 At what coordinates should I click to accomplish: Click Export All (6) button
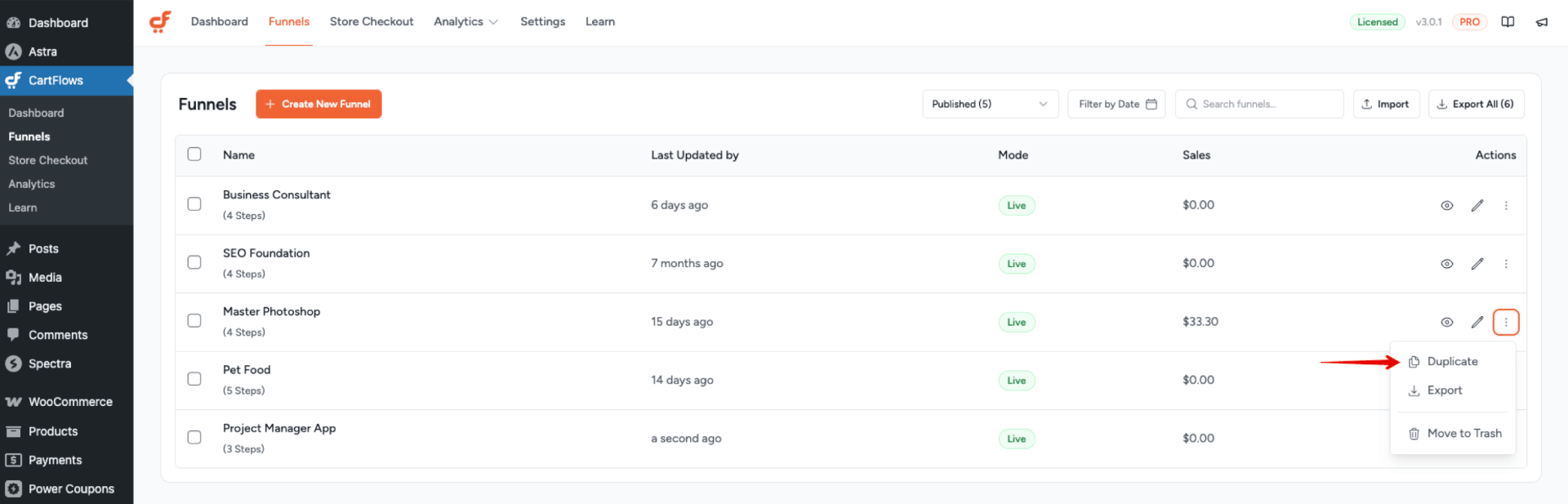pos(1476,104)
